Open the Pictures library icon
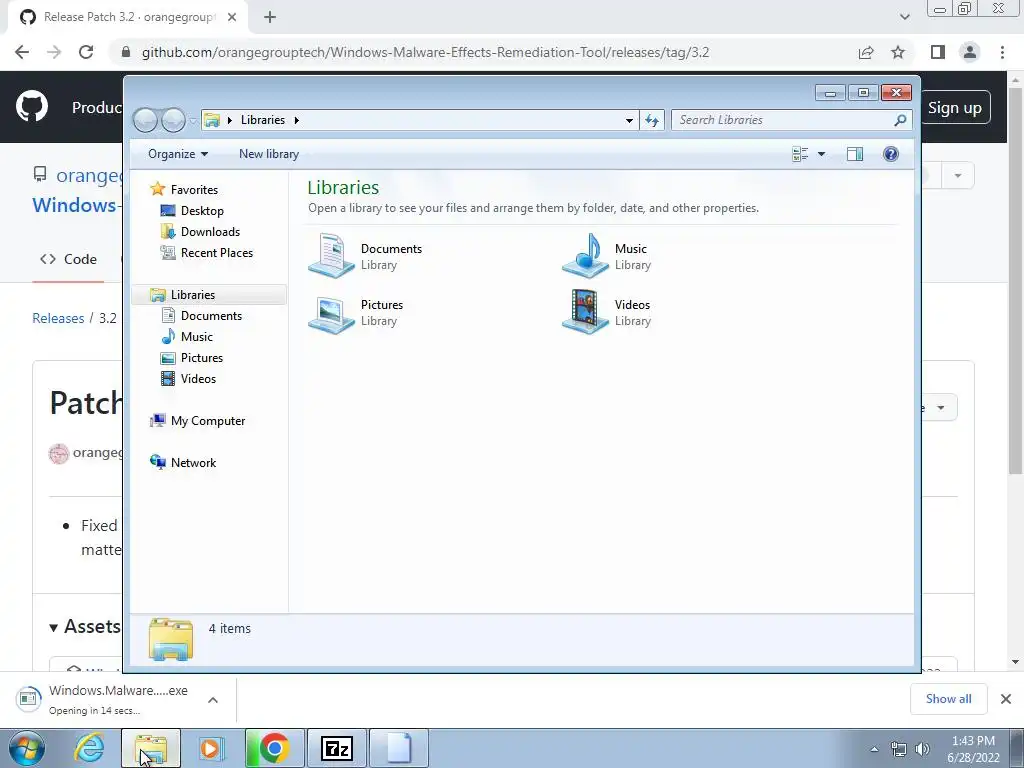Viewport: 1024px width, 768px height. tap(331, 313)
